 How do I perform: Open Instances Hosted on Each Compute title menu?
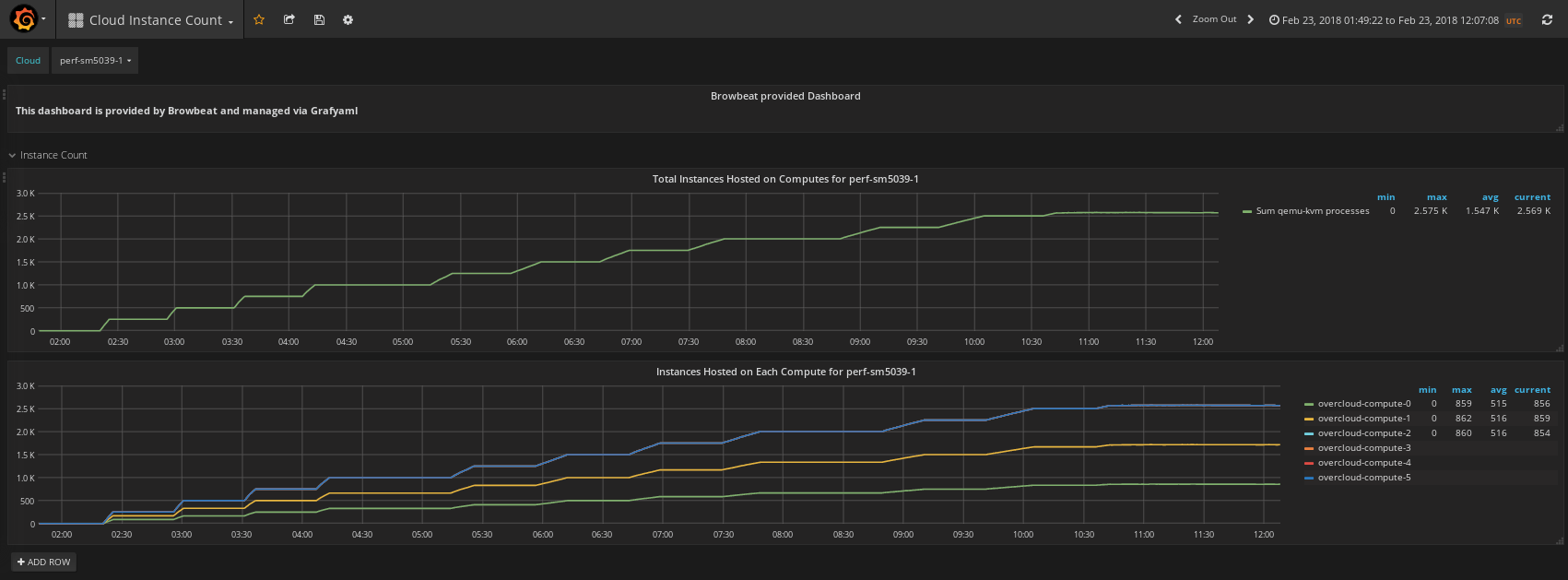785,372
